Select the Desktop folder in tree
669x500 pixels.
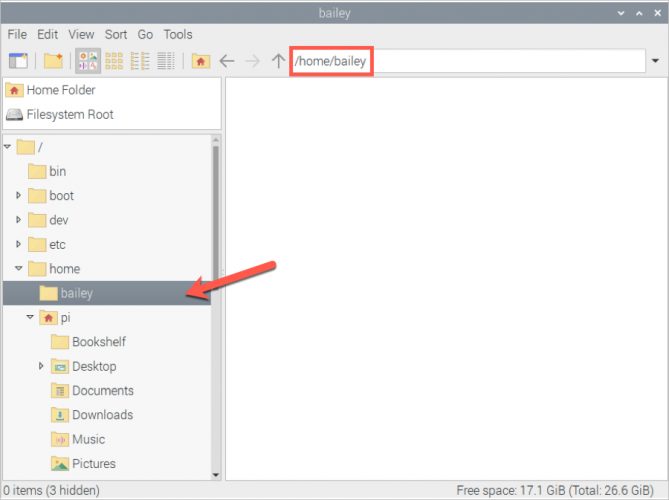[x=84, y=366]
